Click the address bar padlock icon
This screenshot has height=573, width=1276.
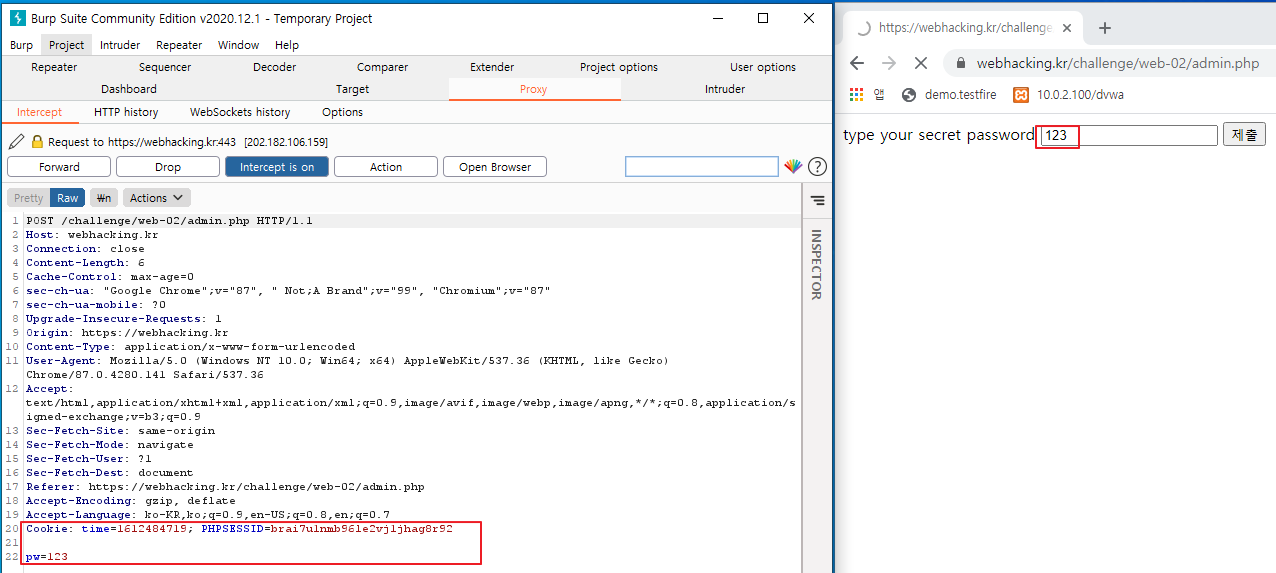point(962,63)
